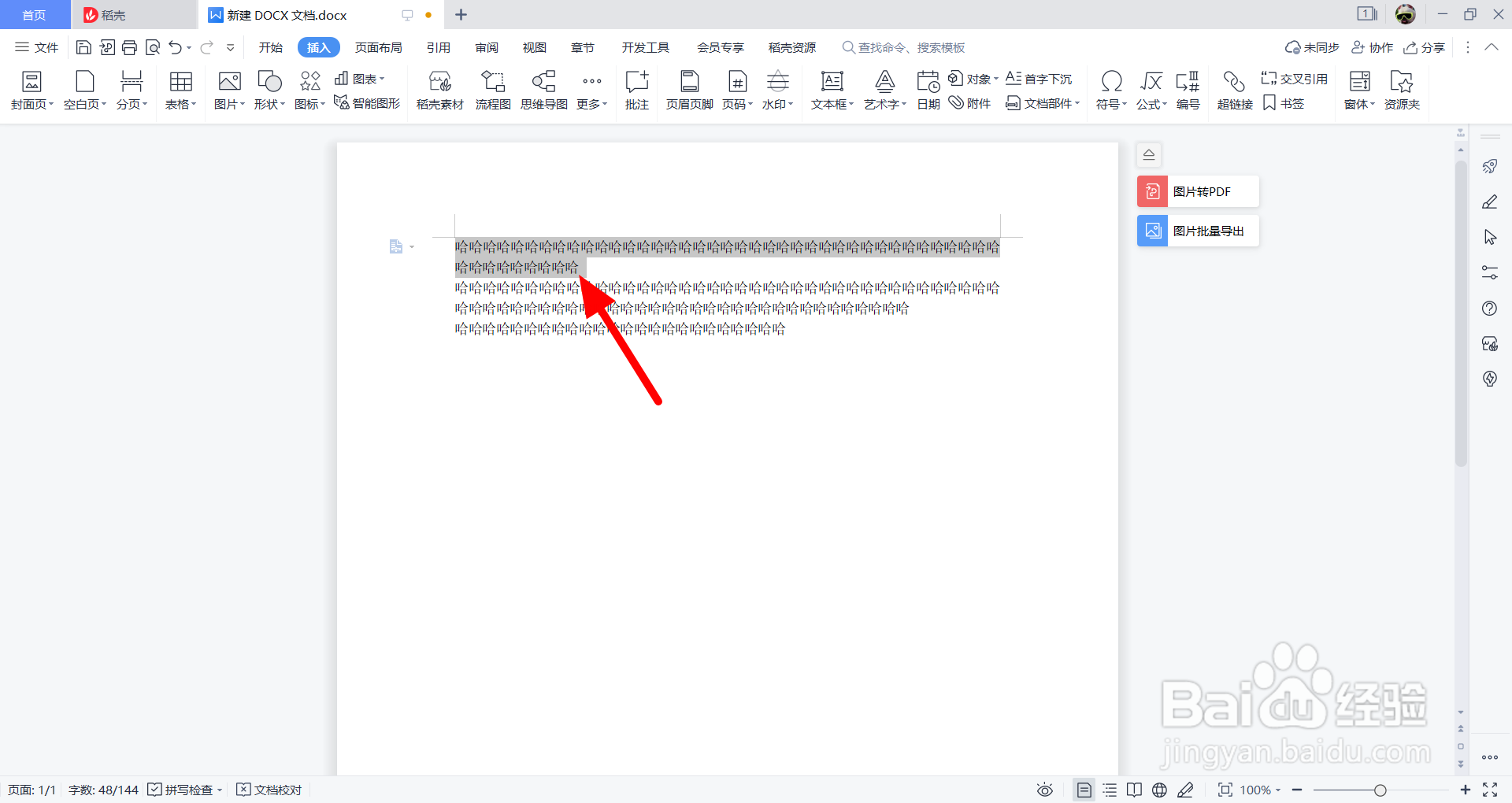Open 稻壳素材 materials

(439, 90)
